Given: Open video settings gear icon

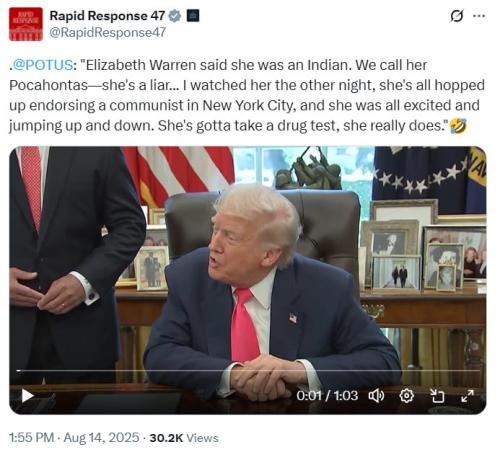Looking at the screenshot, I should click(406, 396).
